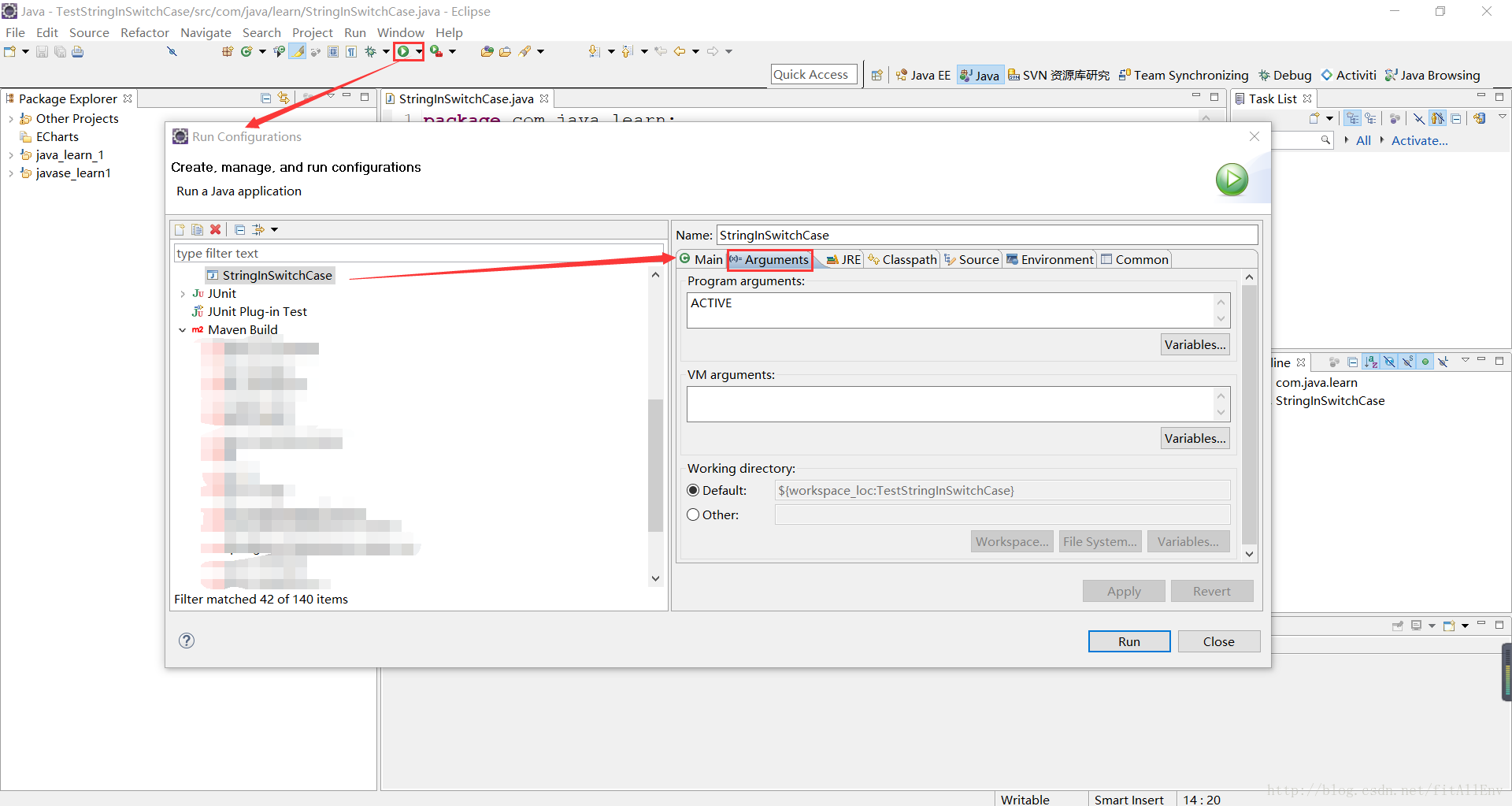The image size is (1512, 806).
Task: Switch to the Common tab
Action: pos(1135,259)
